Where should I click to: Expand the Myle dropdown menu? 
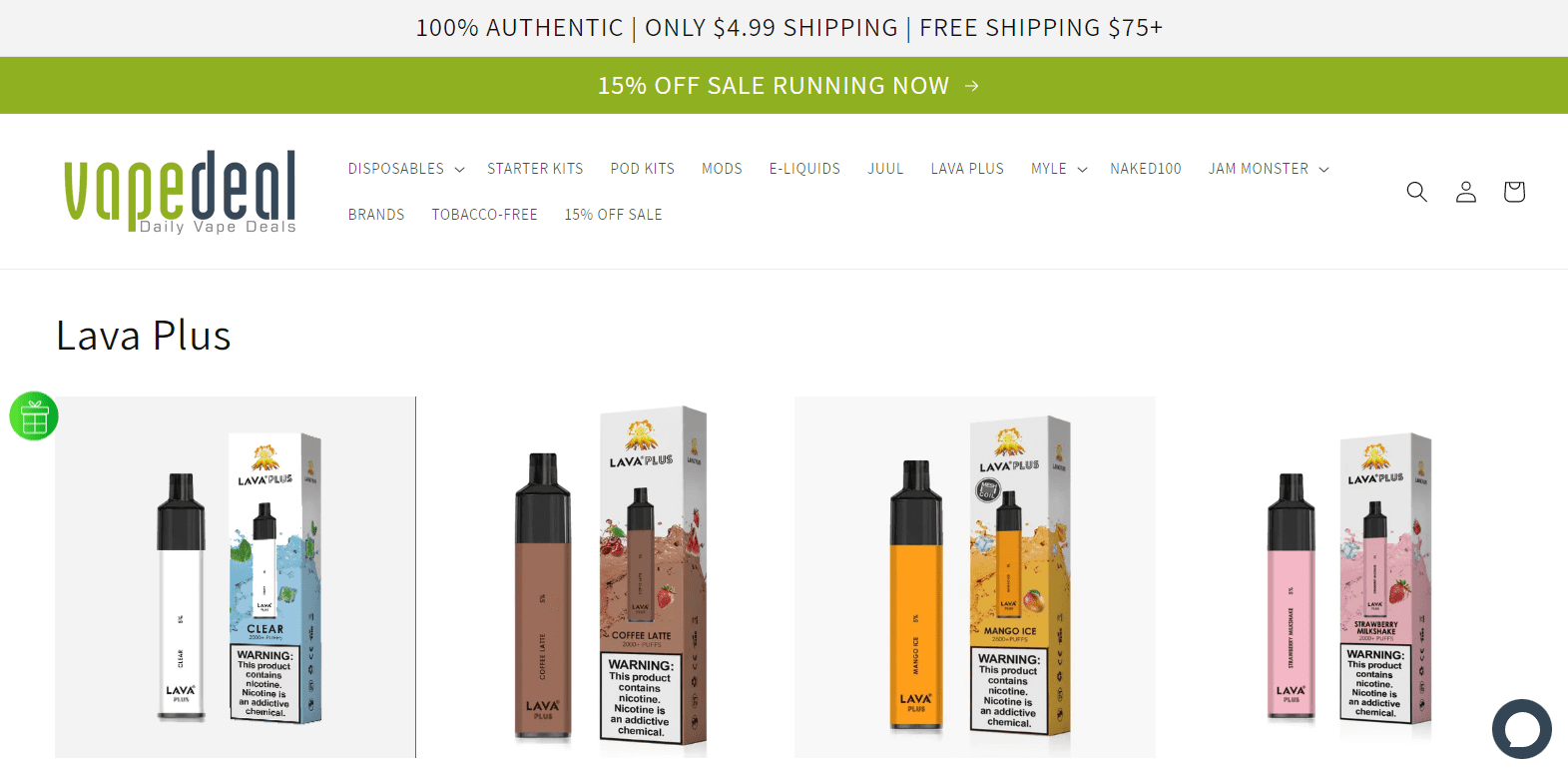click(x=1059, y=169)
